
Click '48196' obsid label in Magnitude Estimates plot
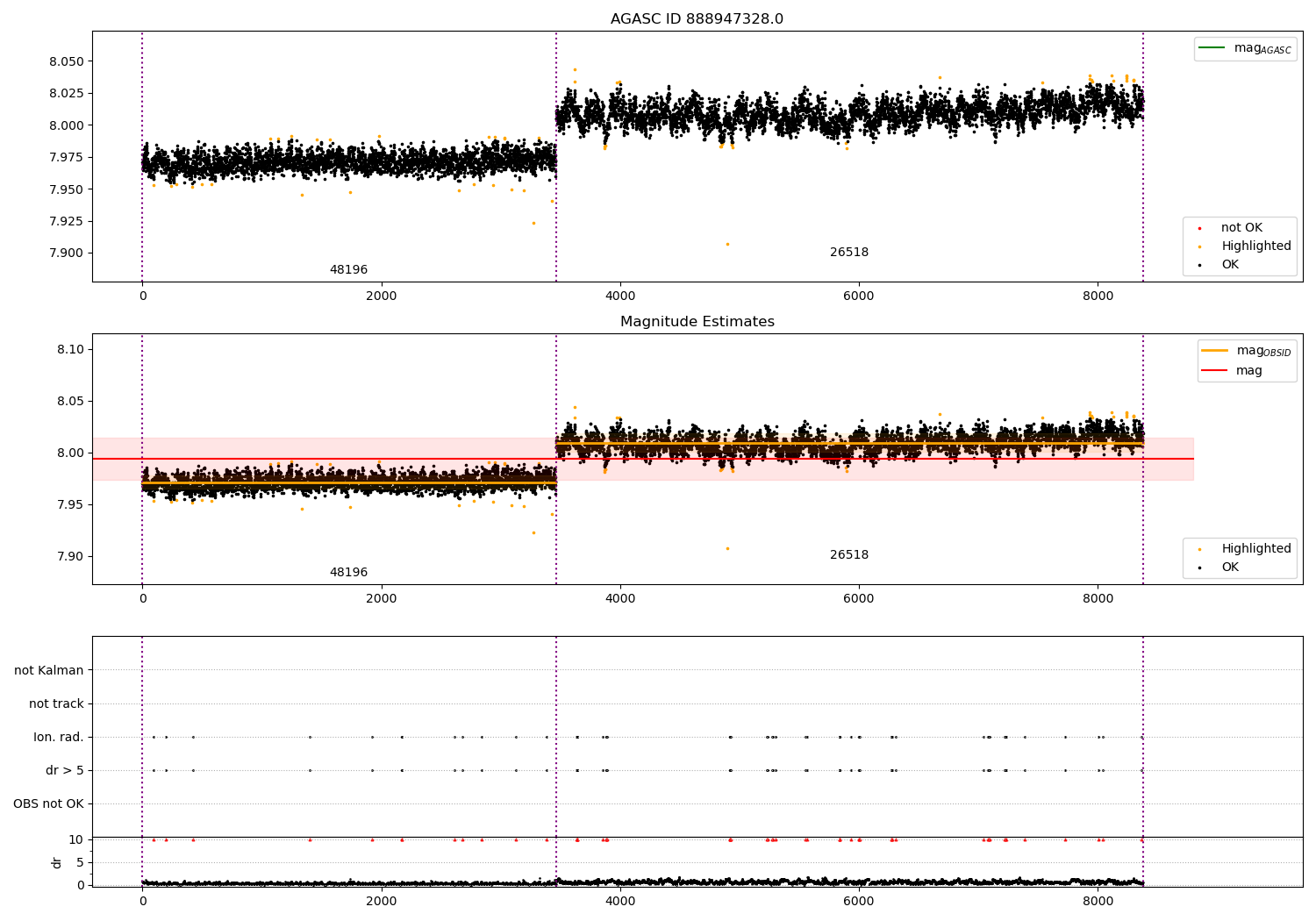(348, 573)
